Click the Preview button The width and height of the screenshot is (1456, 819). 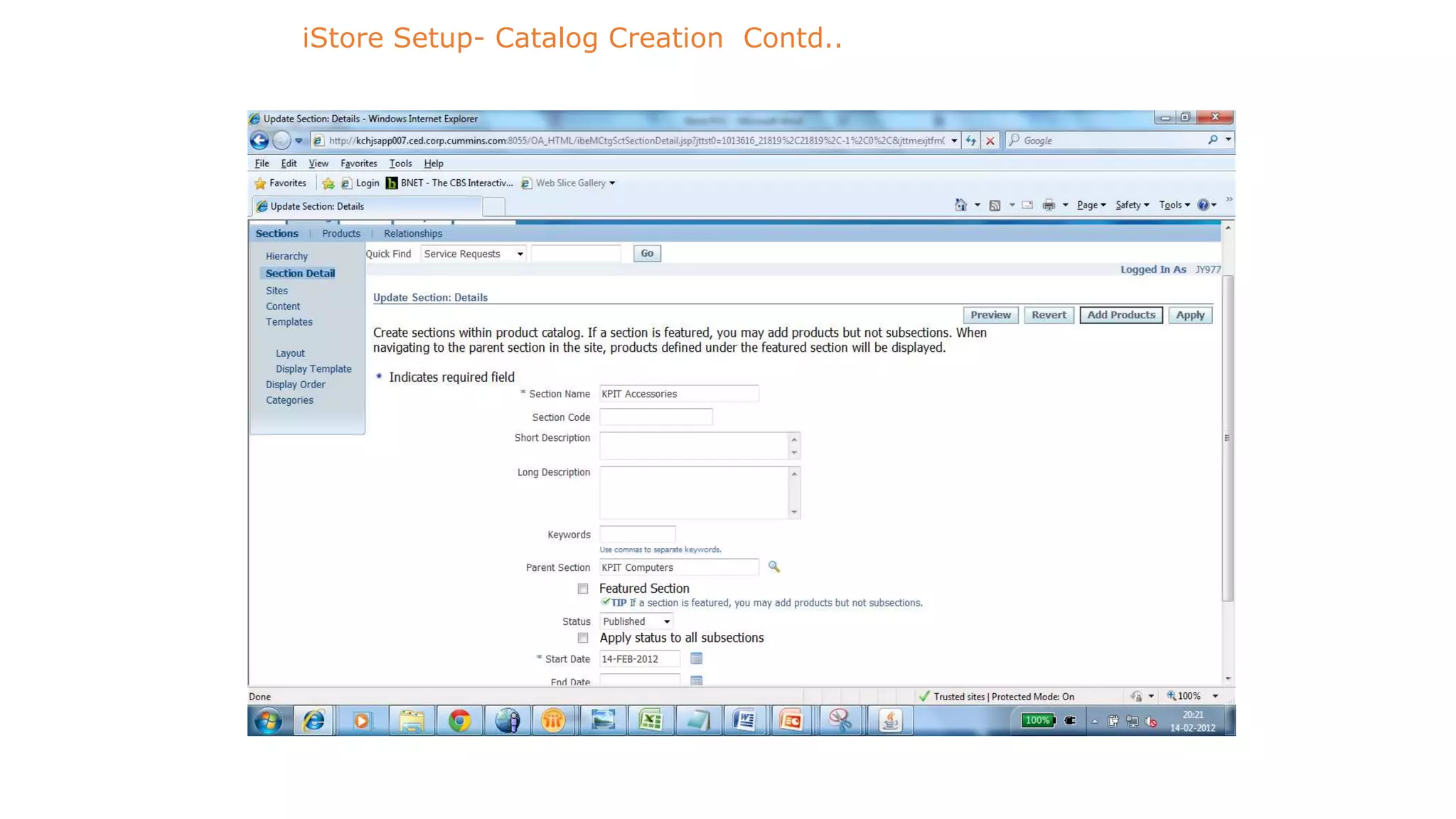click(x=990, y=315)
